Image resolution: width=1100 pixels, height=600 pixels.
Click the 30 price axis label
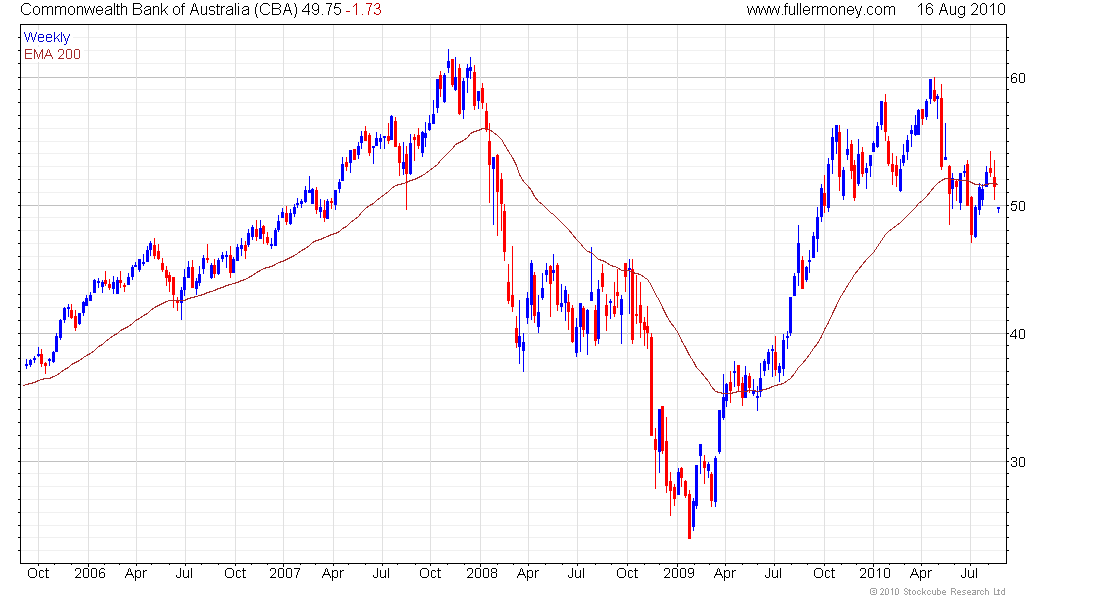tap(1017, 462)
